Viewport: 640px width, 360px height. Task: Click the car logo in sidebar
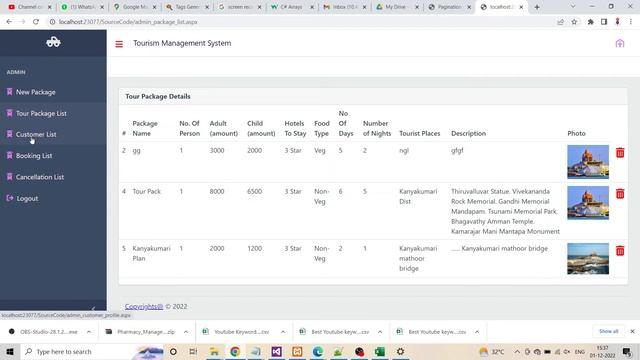point(53,42)
